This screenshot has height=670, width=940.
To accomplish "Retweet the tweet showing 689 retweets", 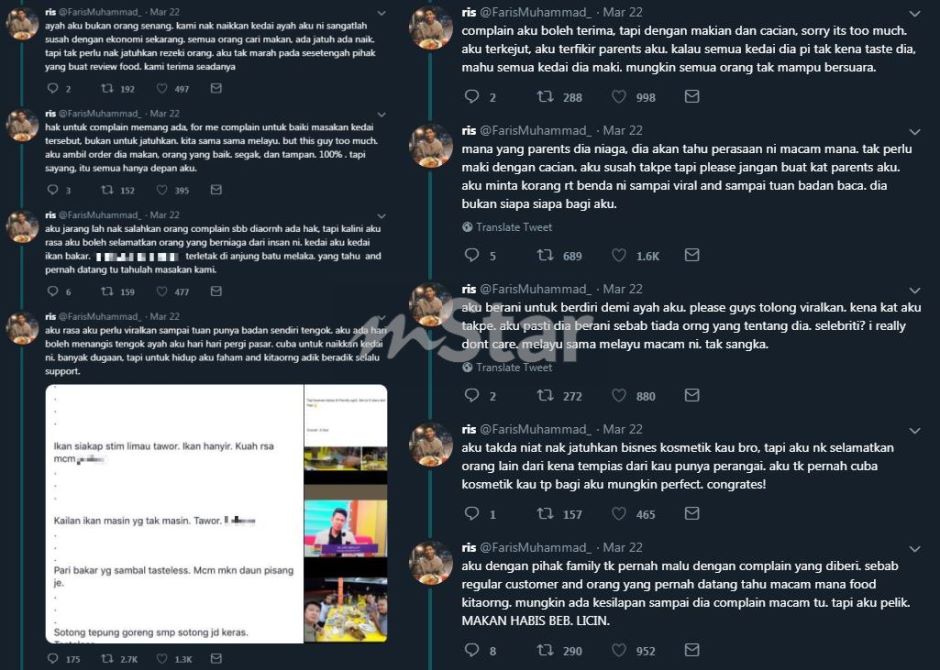I will (545, 255).
